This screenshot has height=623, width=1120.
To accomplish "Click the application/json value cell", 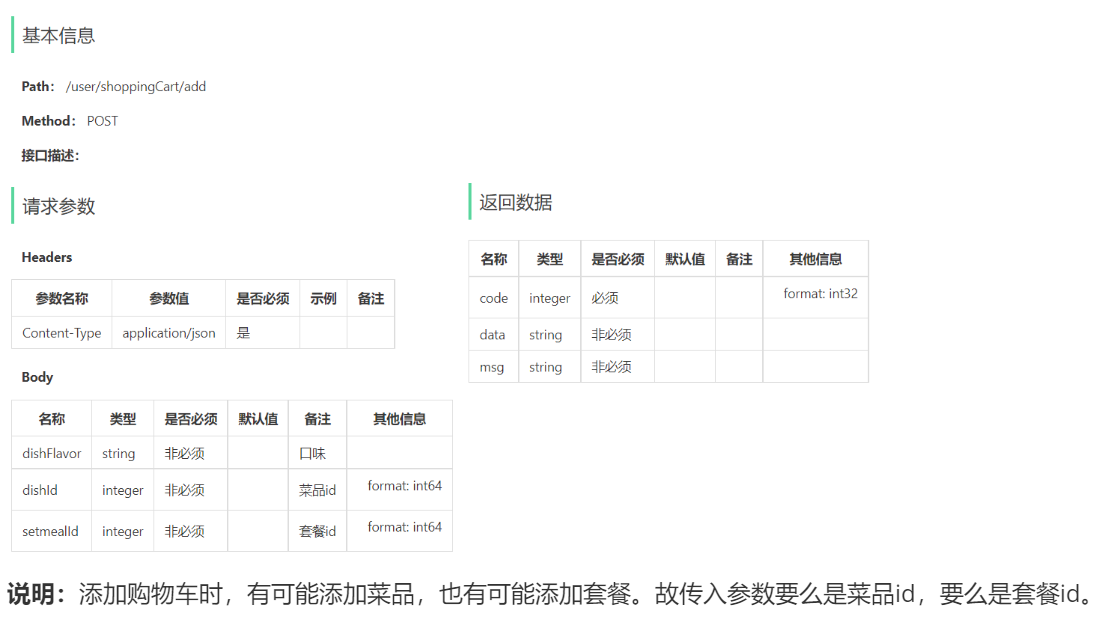I will [169, 333].
